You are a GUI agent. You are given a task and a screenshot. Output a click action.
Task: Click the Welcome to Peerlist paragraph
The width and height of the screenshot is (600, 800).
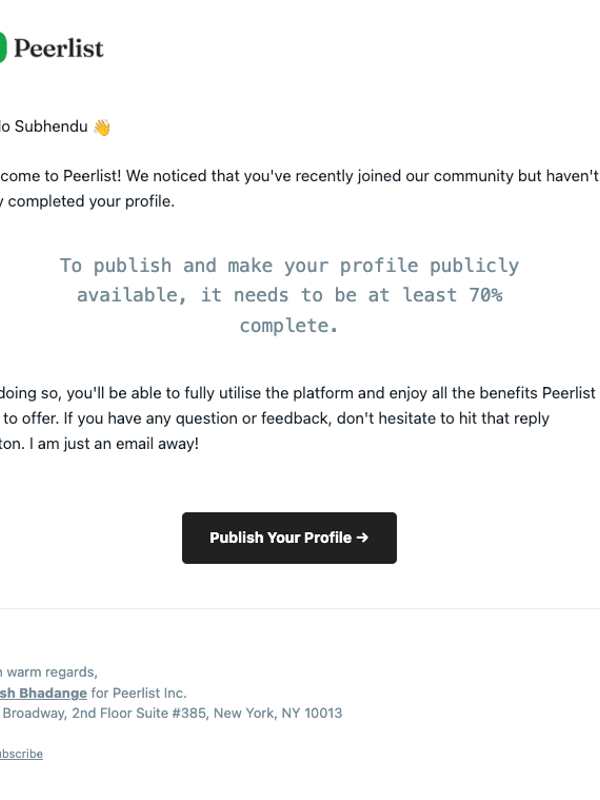(290, 186)
